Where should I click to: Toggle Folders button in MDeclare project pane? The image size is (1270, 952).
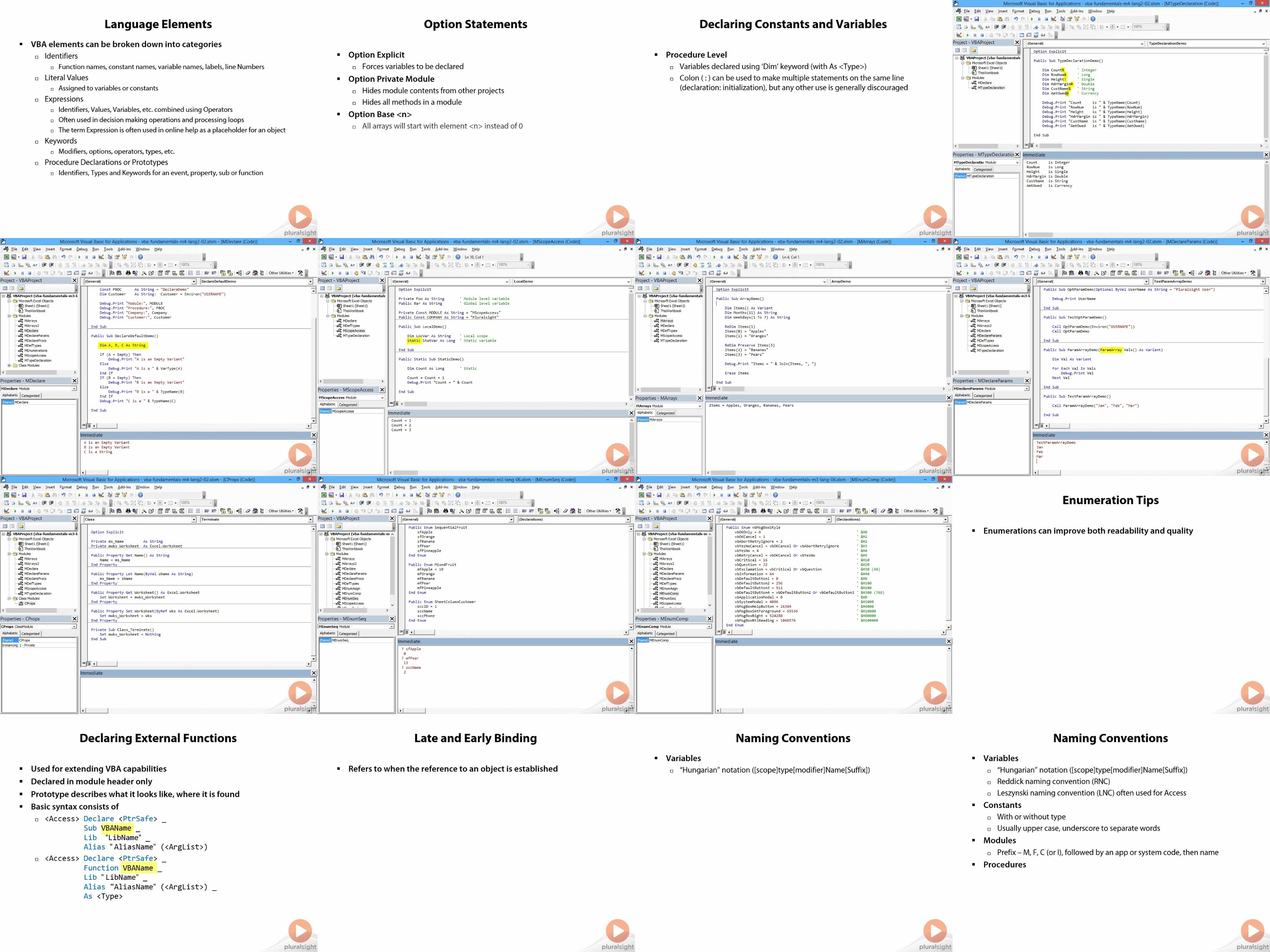[21, 289]
